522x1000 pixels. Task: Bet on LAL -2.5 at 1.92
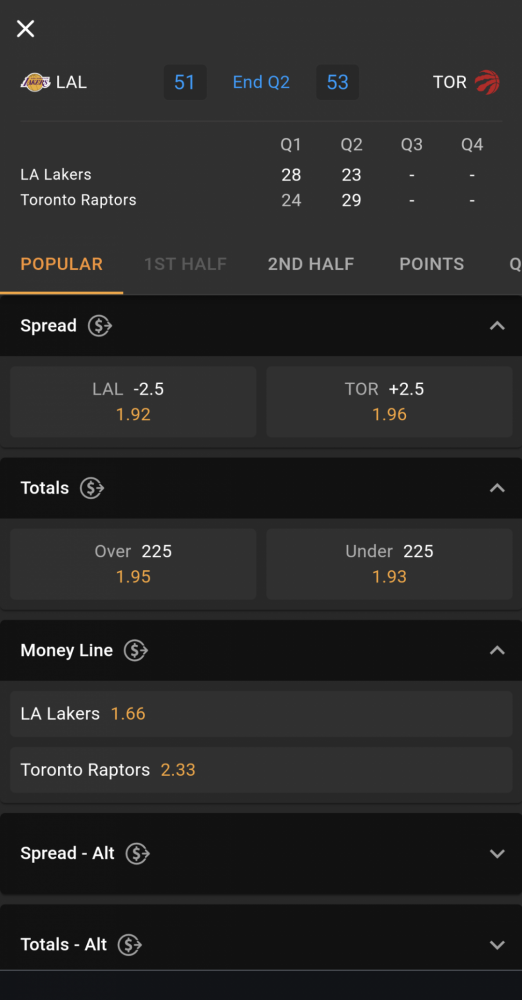[x=133, y=402]
